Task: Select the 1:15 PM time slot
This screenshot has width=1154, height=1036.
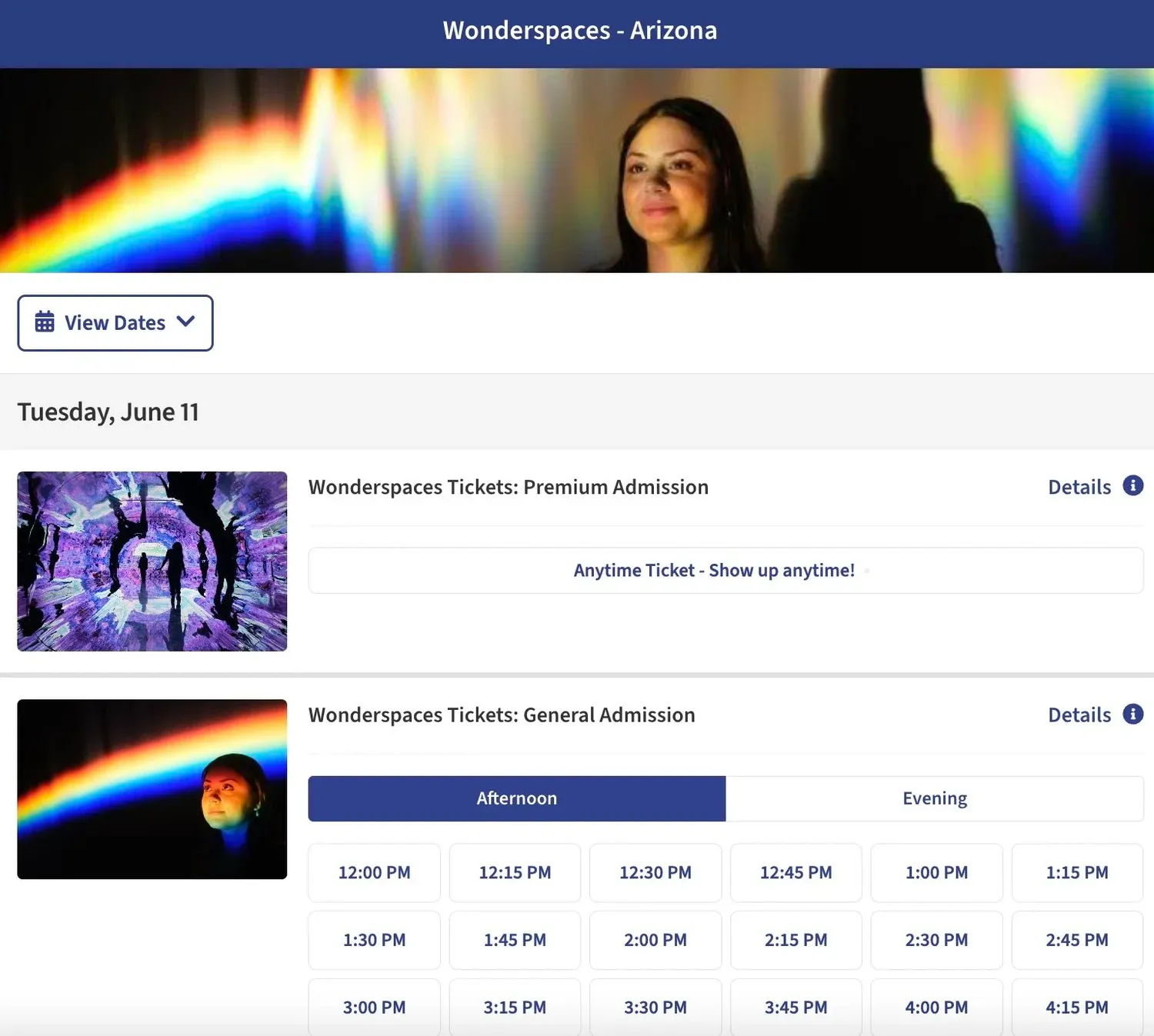Action: coord(1077,873)
